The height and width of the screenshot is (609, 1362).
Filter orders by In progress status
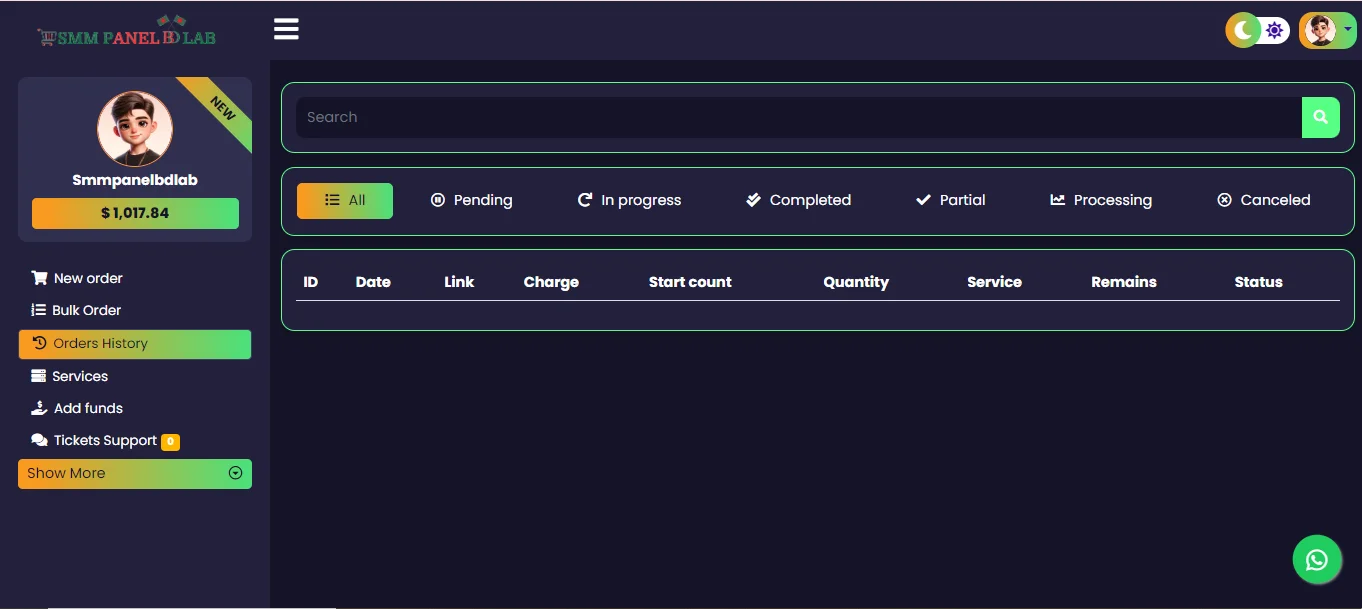(x=629, y=200)
